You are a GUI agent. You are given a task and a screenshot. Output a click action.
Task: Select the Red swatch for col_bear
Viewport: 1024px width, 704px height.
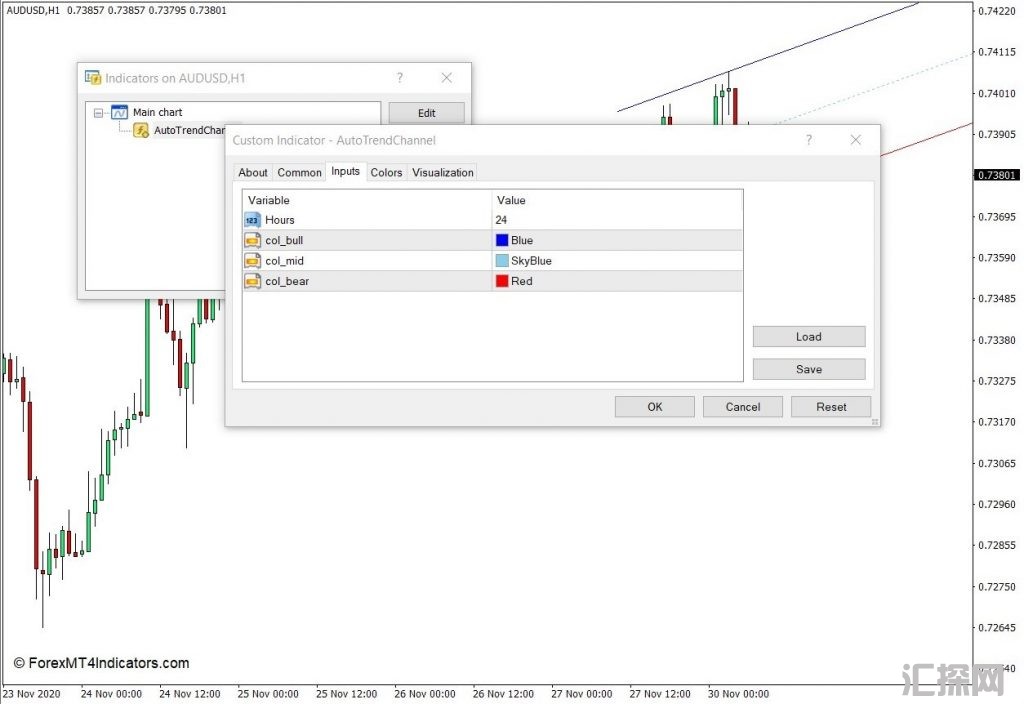(502, 281)
